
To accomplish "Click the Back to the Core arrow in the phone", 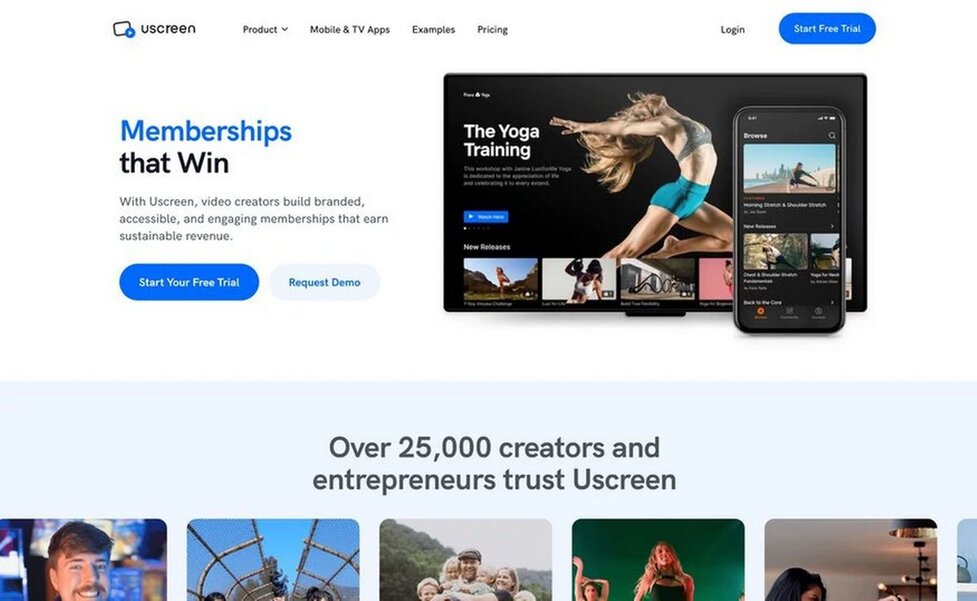I will tap(832, 302).
